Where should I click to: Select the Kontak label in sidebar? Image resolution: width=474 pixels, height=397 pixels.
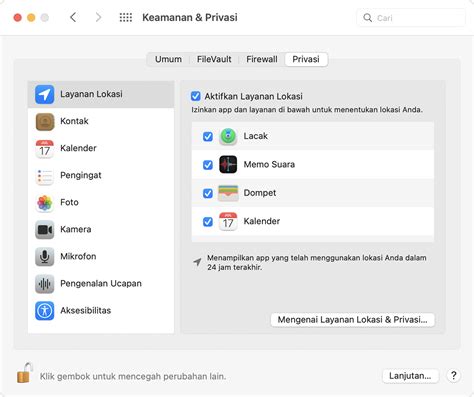(x=74, y=121)
